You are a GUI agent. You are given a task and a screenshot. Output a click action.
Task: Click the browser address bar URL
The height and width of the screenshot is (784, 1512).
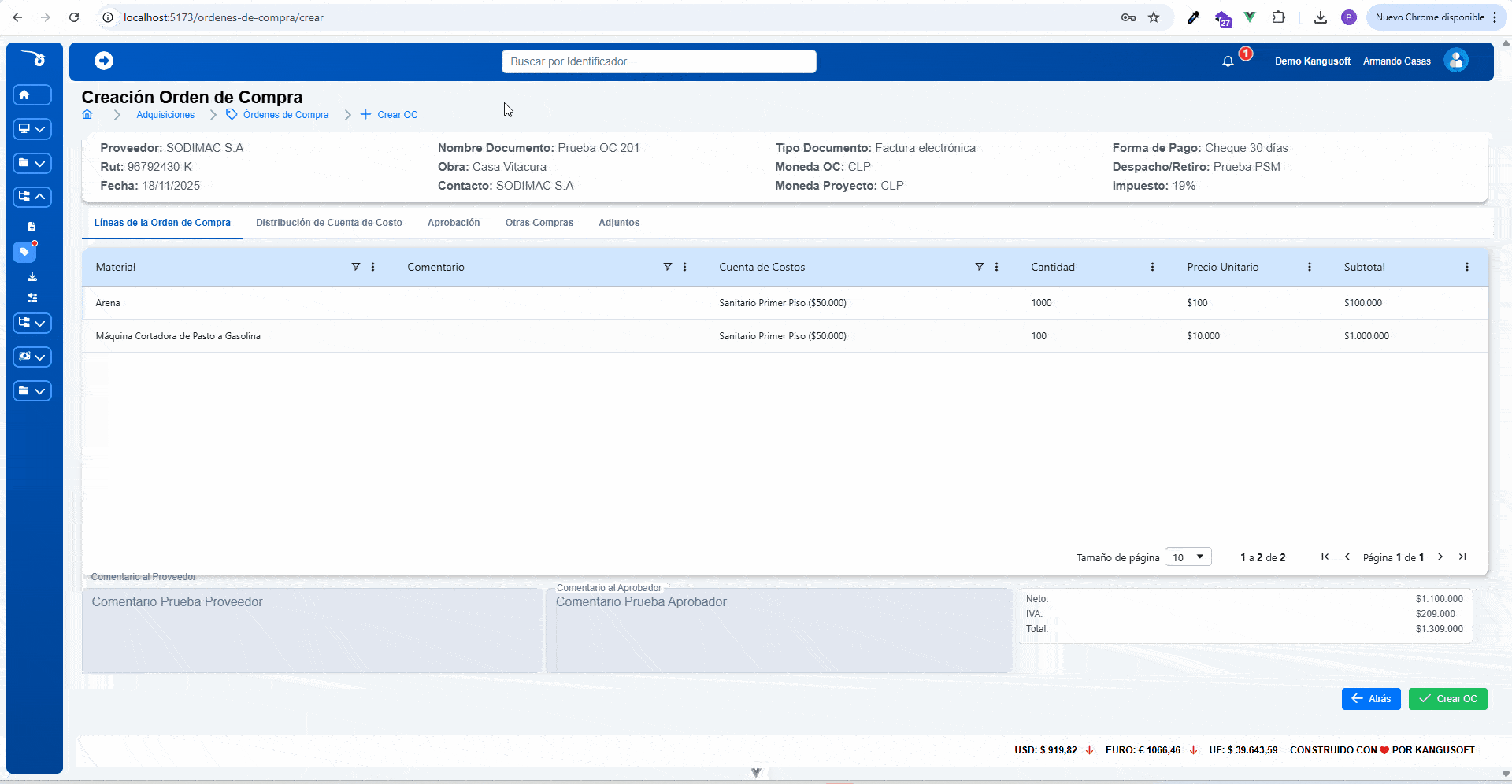pos(224,17)
